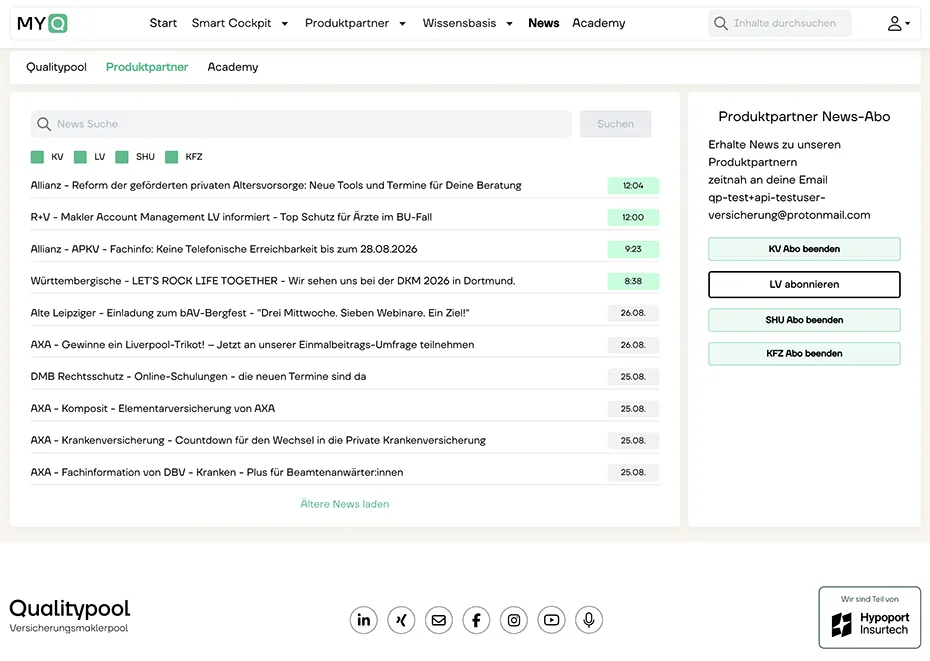Screen dimensions: 930x661
Task: Click the MYQ logo
Action: pos(42,23)
